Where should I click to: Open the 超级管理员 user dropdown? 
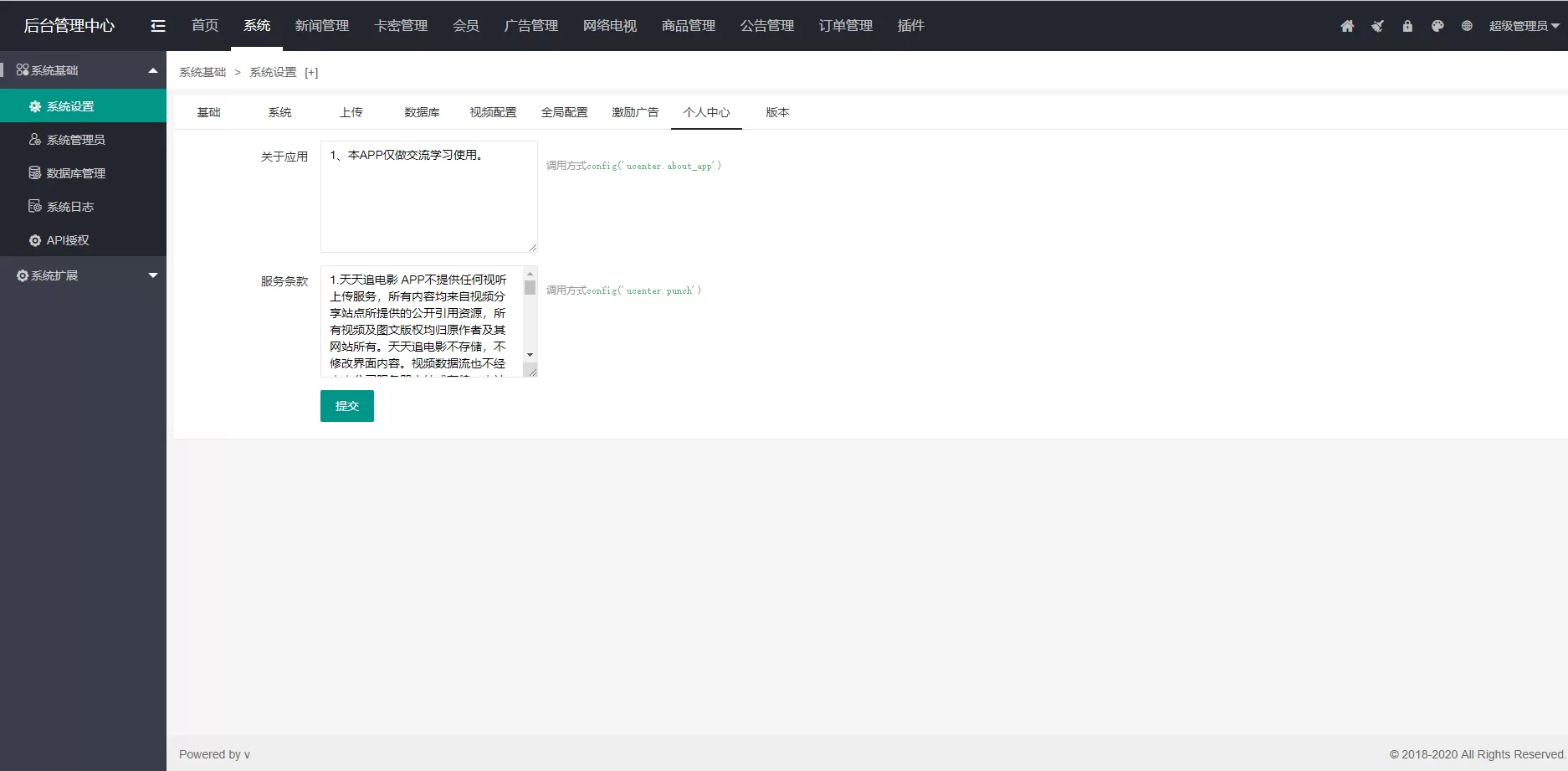click(x=1524, y=26)
